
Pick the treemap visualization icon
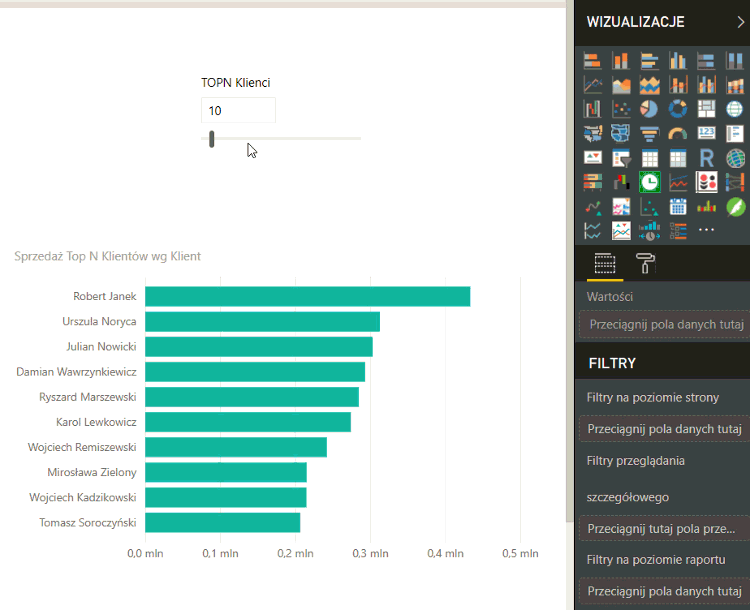click(x=706, y=109)
